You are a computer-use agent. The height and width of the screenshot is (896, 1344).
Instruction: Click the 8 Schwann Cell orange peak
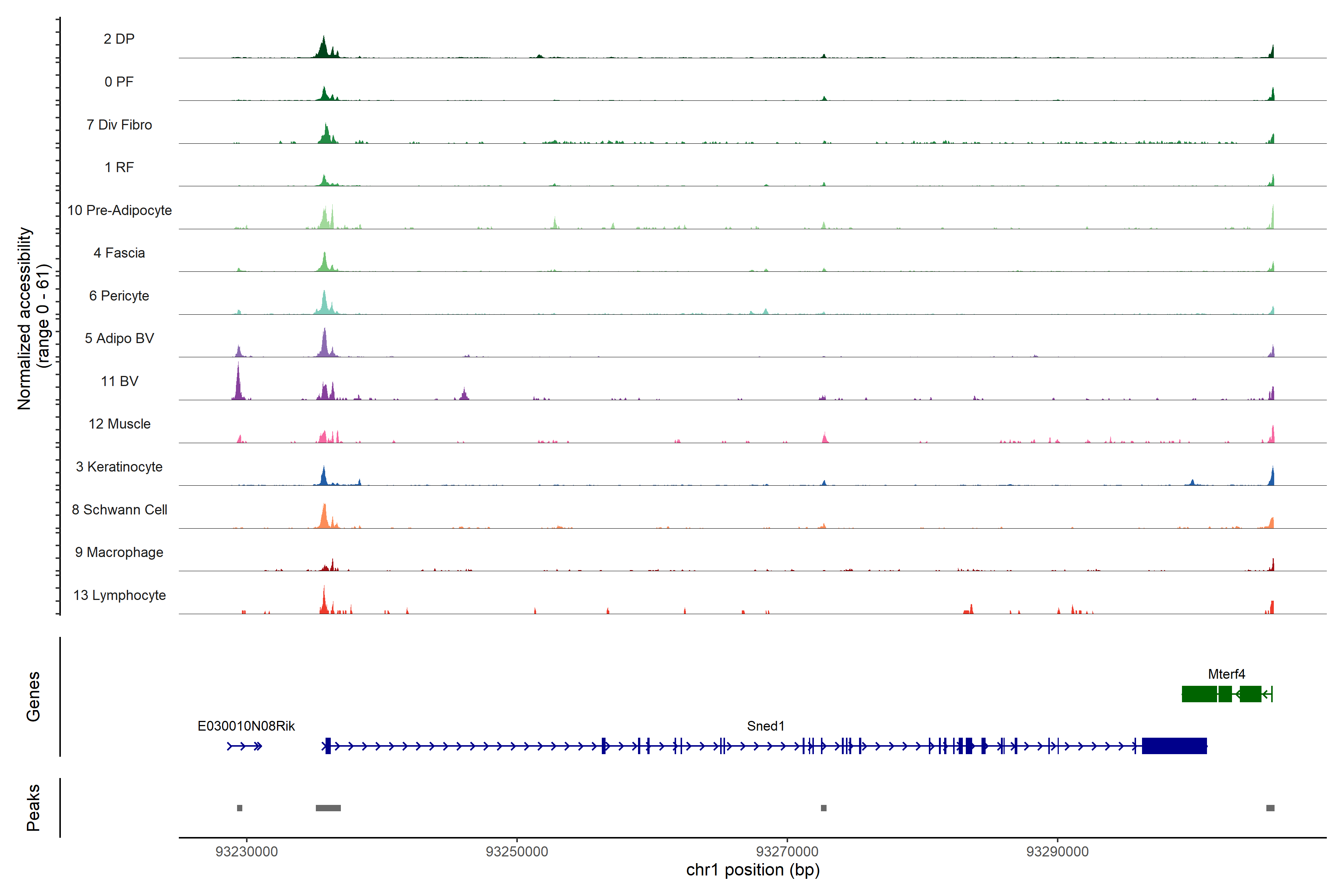click(324, 517)
